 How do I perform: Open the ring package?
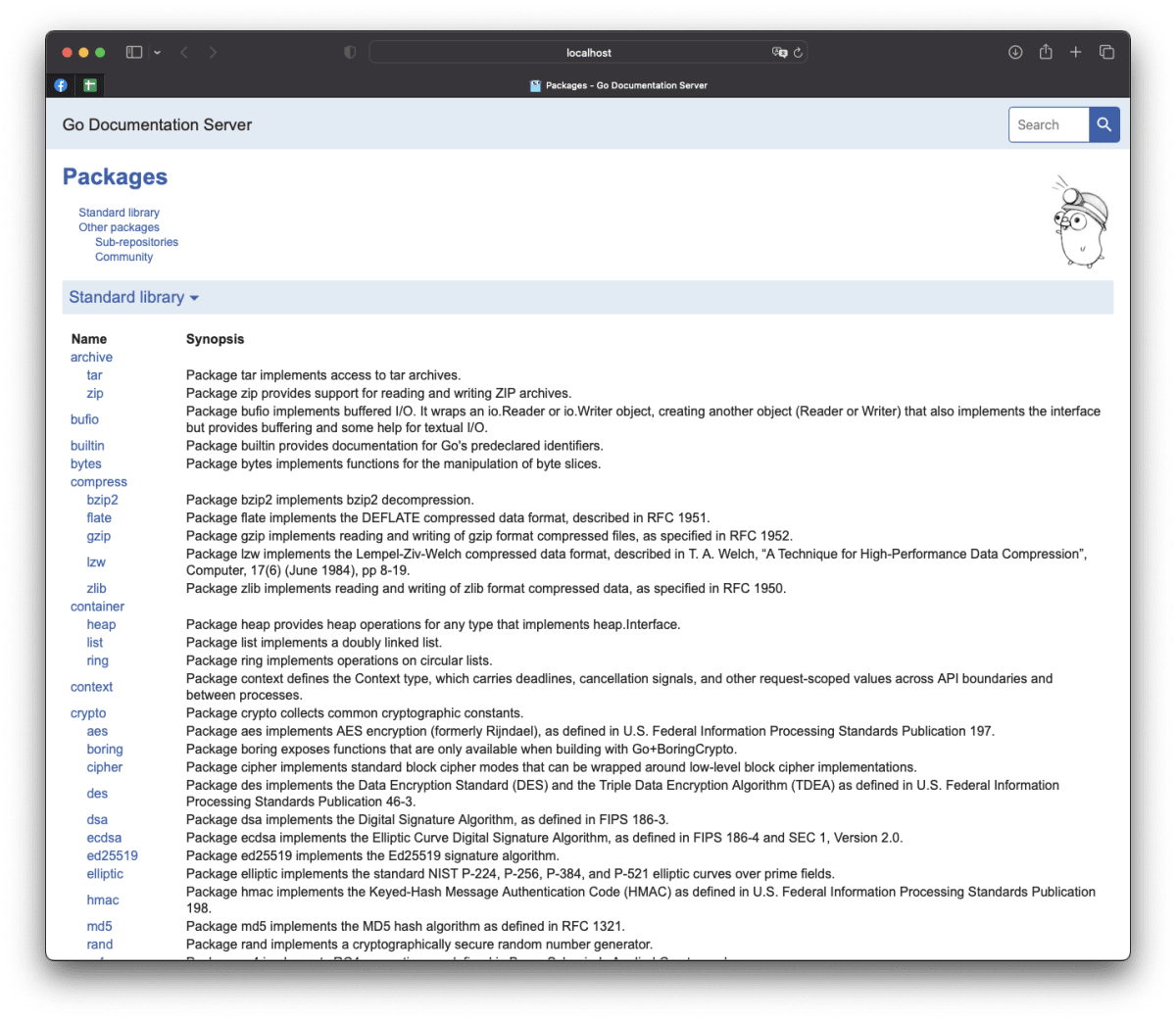point(97,661)
